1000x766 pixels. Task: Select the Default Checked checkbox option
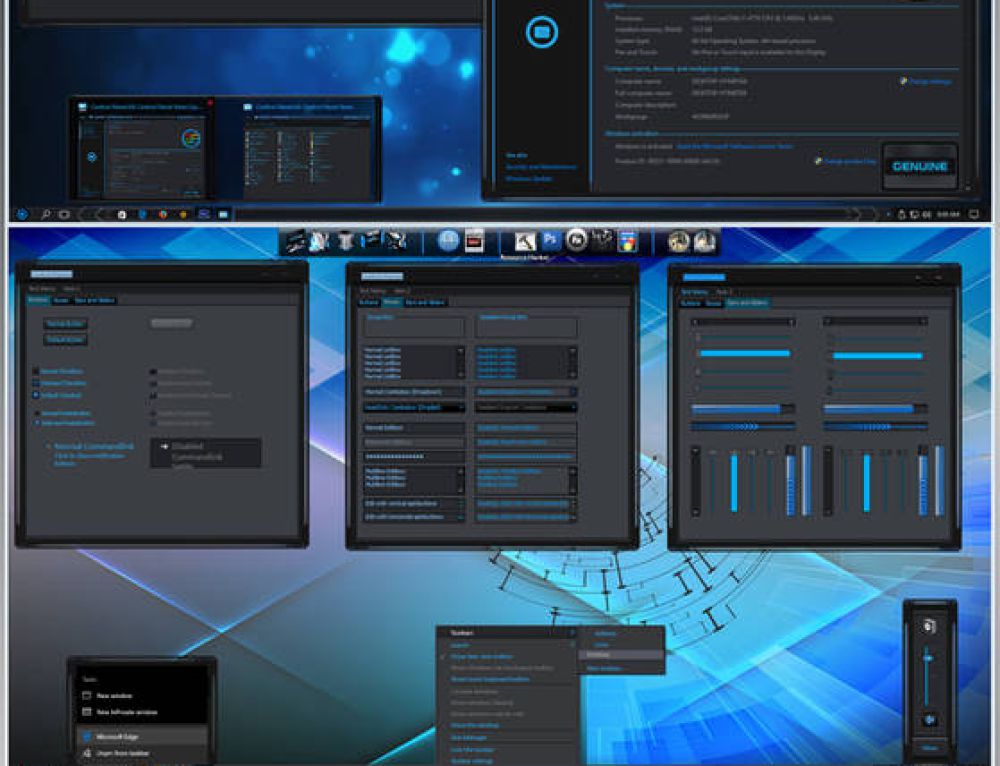36,395
